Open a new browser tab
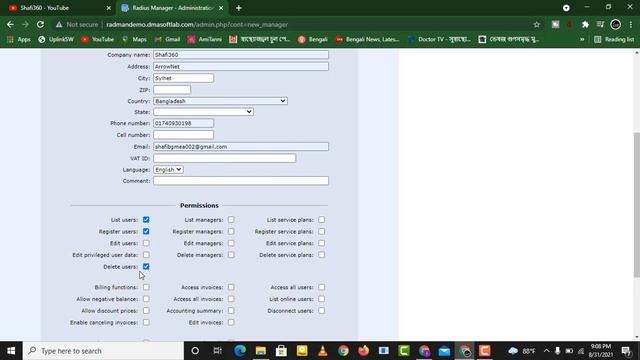Screen dimensions: 640x360 [x=239, y=8]
